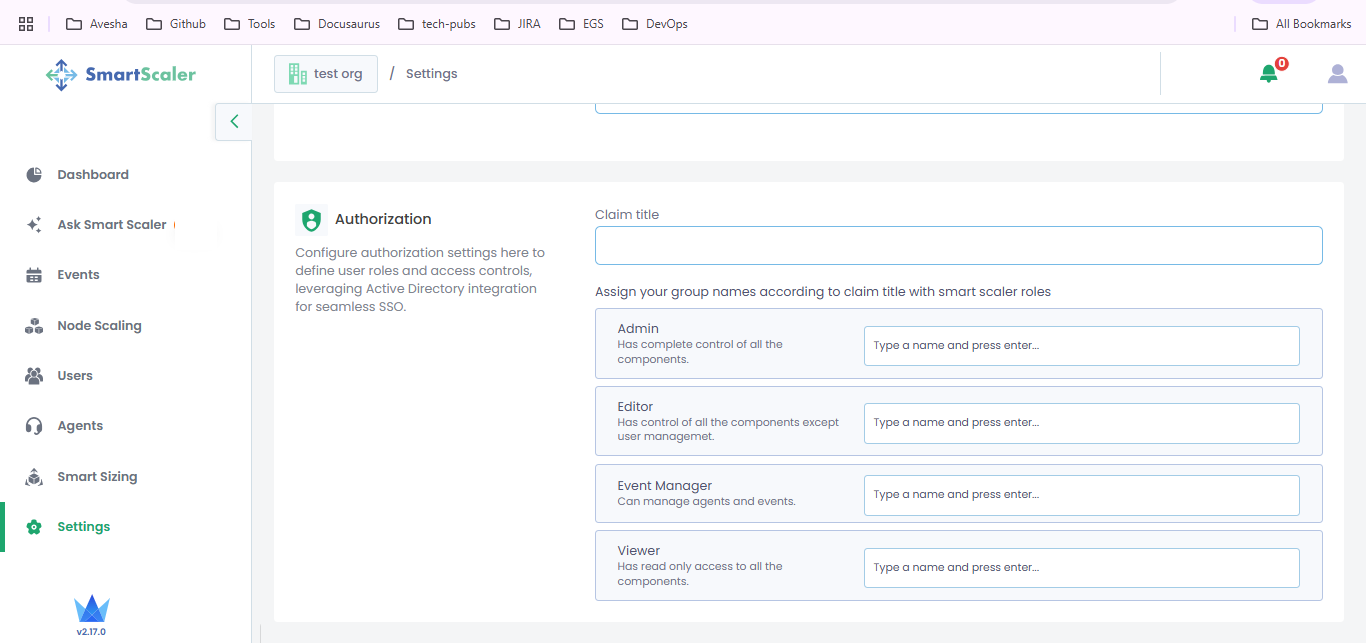Image resolution: width=1366 pixels, height=643 pixels.
Task: Click the Events calendar icon
Action: [34, 275]
